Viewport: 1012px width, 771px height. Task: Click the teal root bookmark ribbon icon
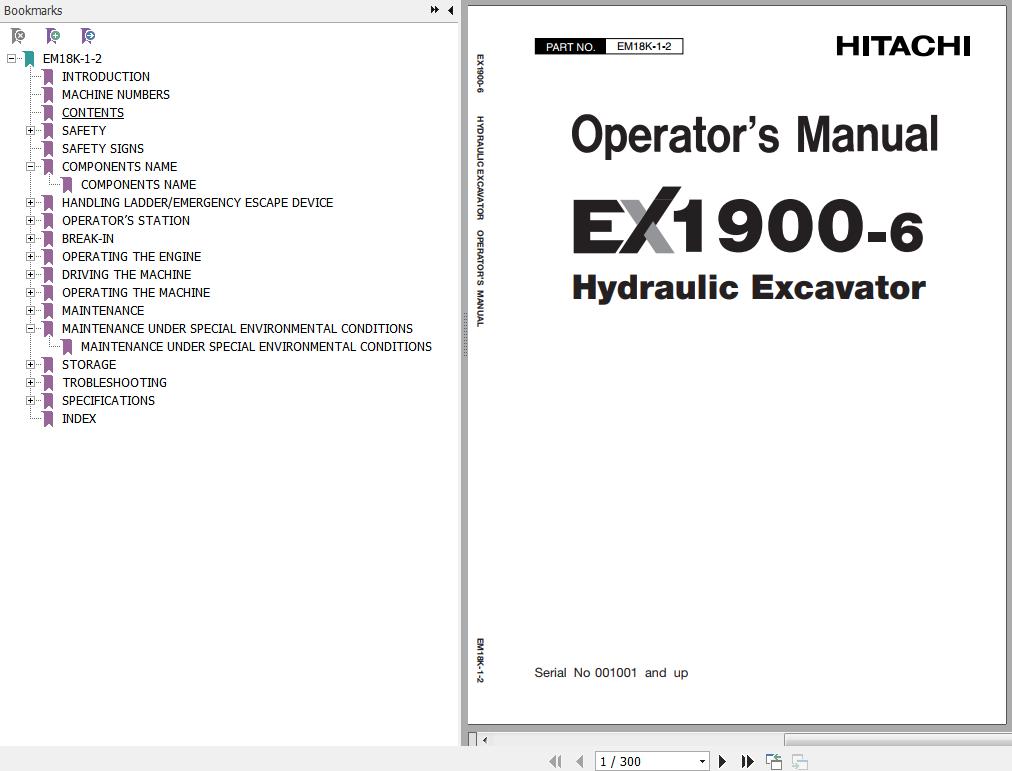[28, 59]
